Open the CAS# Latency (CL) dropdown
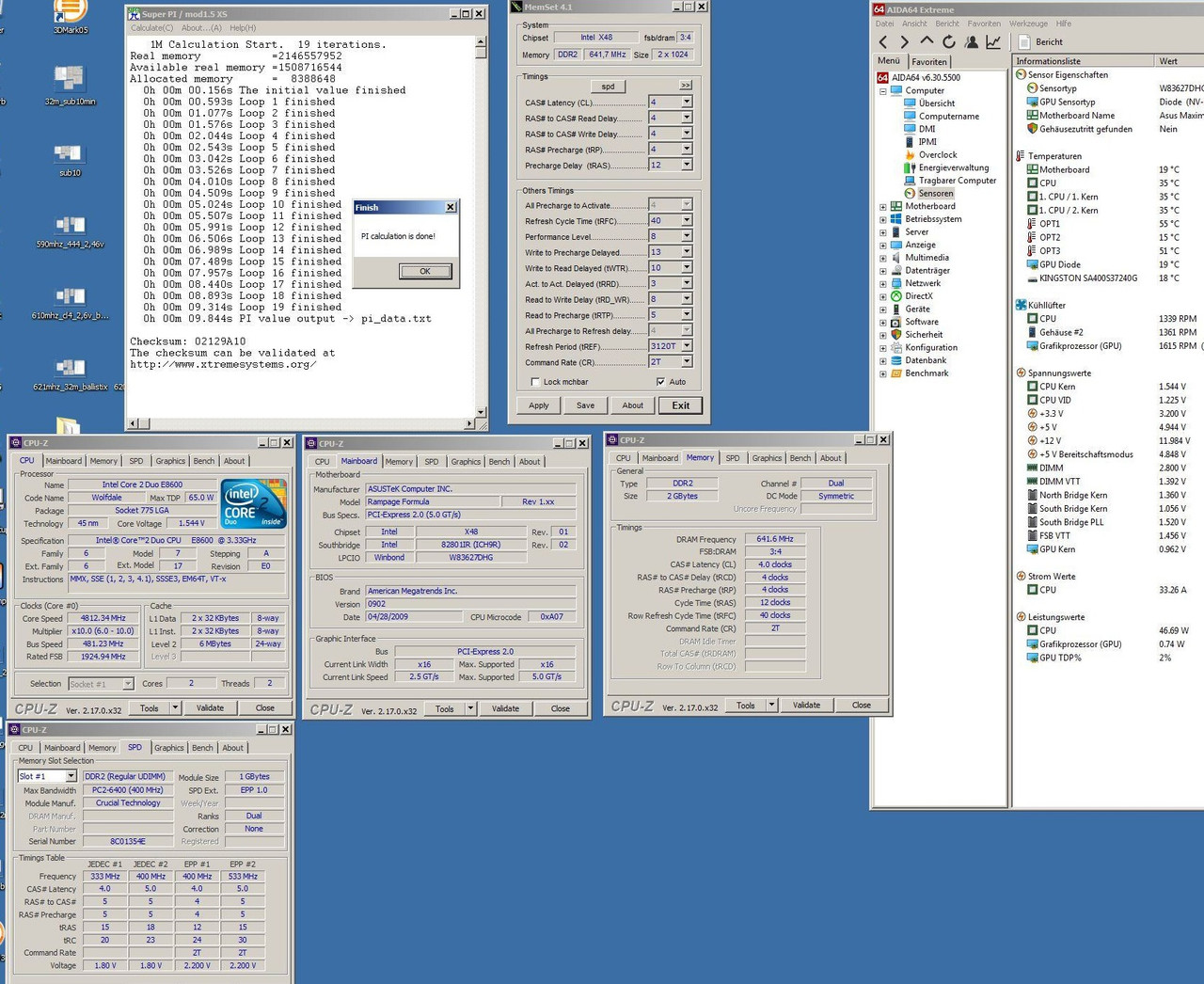Image resolution: width=1204 pixels, height=984 pixels. pos(687,102)
